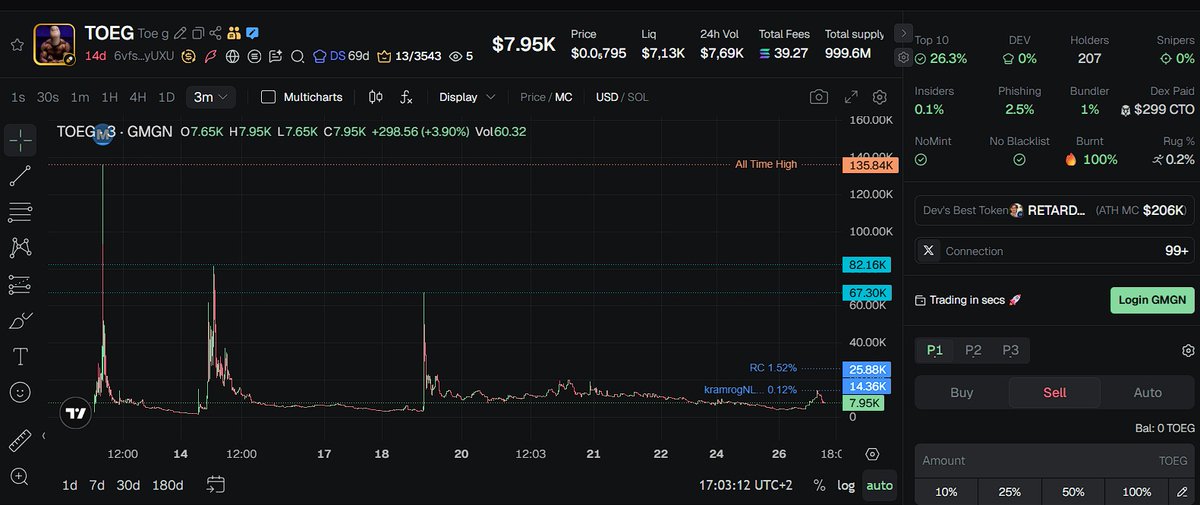Select the 1H timeframe
The width and height of the screenshot is (1200, 505).
coord(110,97)
